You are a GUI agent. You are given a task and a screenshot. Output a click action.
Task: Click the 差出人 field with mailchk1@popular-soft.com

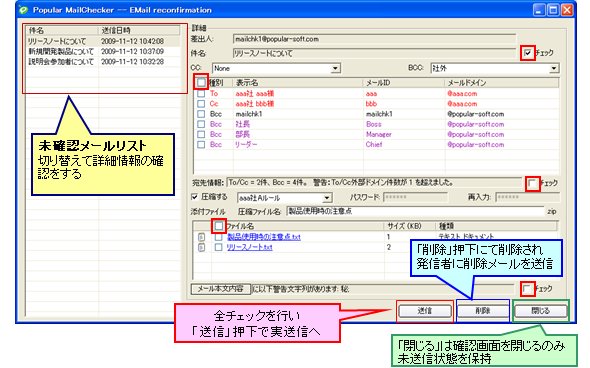point(374,39)
